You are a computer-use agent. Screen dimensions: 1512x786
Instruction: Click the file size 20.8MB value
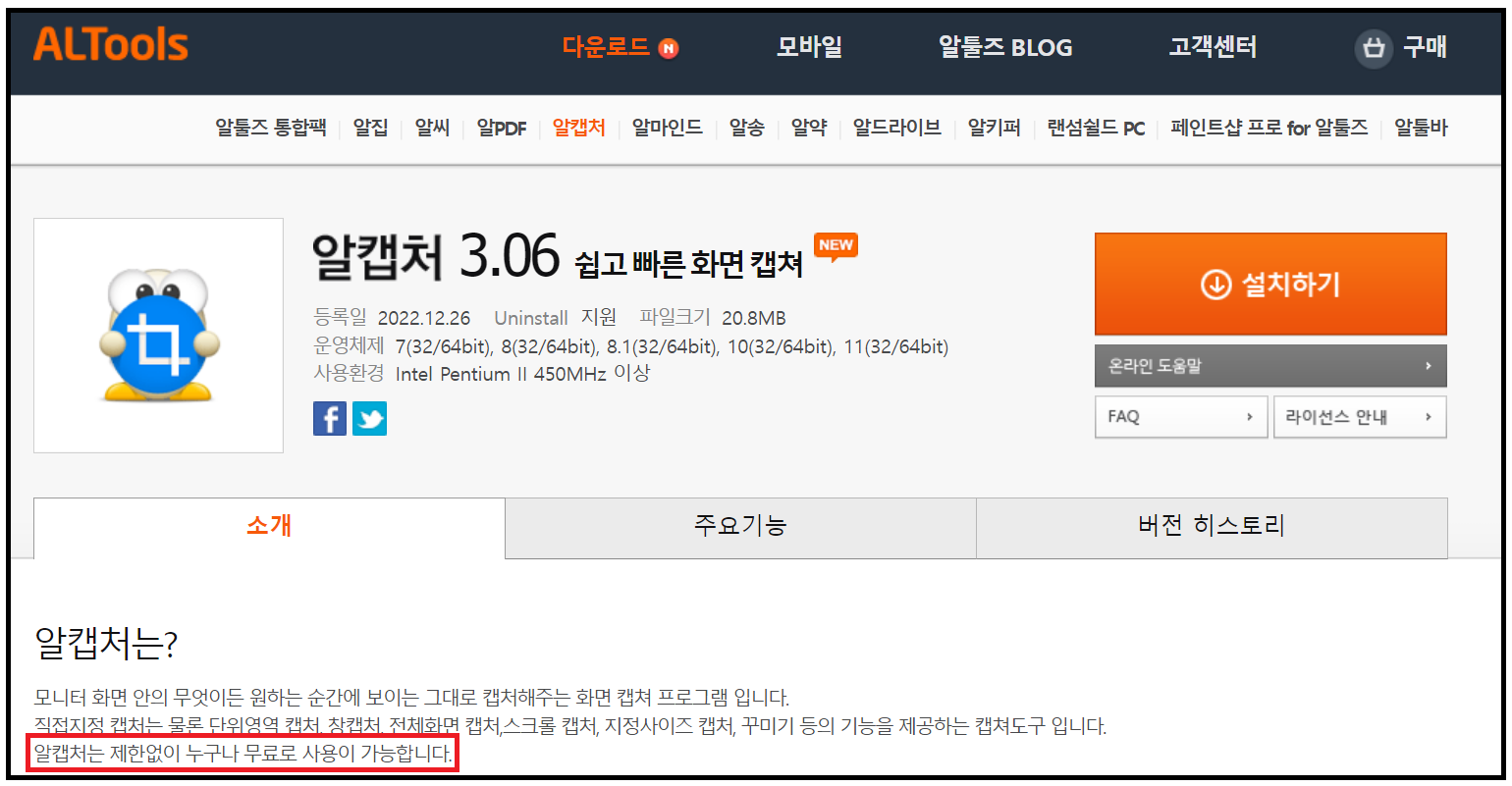click(x=754, y=318)
